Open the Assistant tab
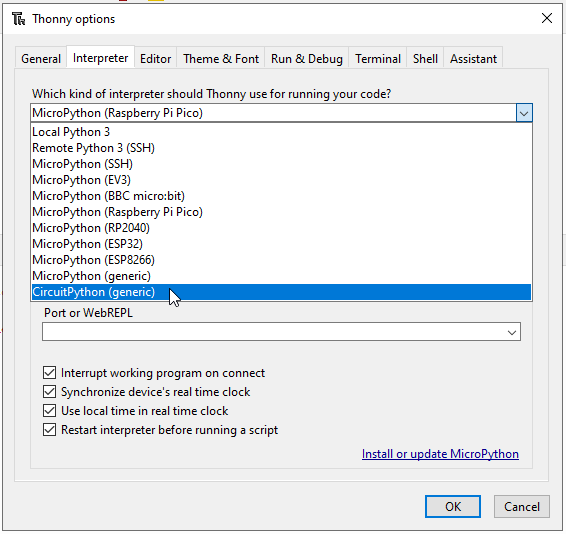566x534 pixels. click(473, 58)
